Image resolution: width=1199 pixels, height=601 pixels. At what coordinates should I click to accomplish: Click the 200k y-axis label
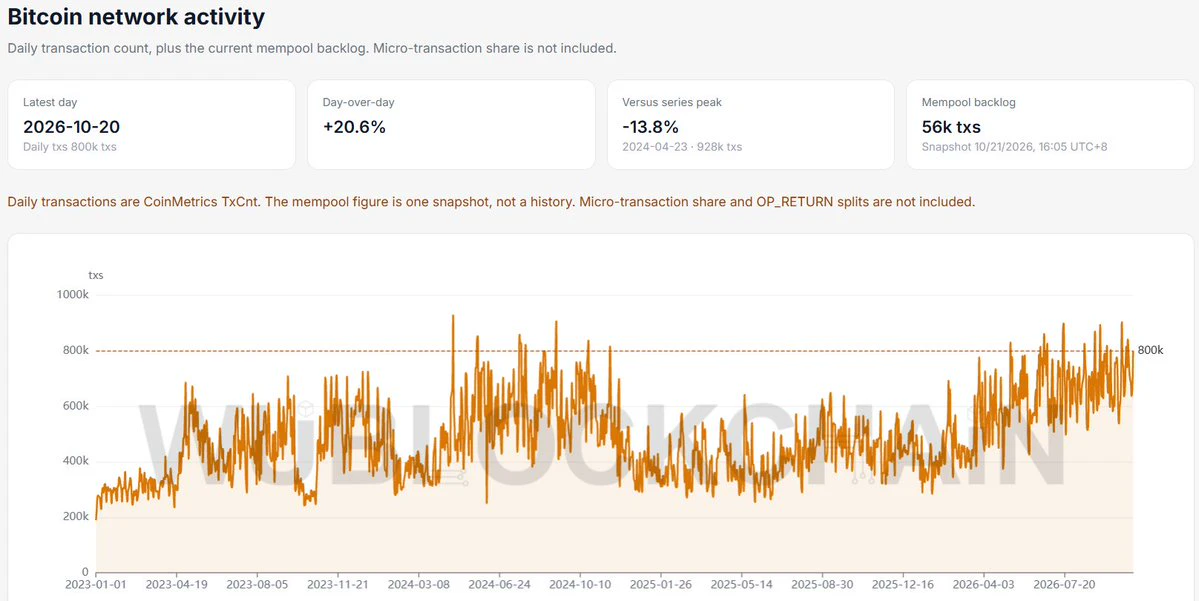(x=76, y=517)
